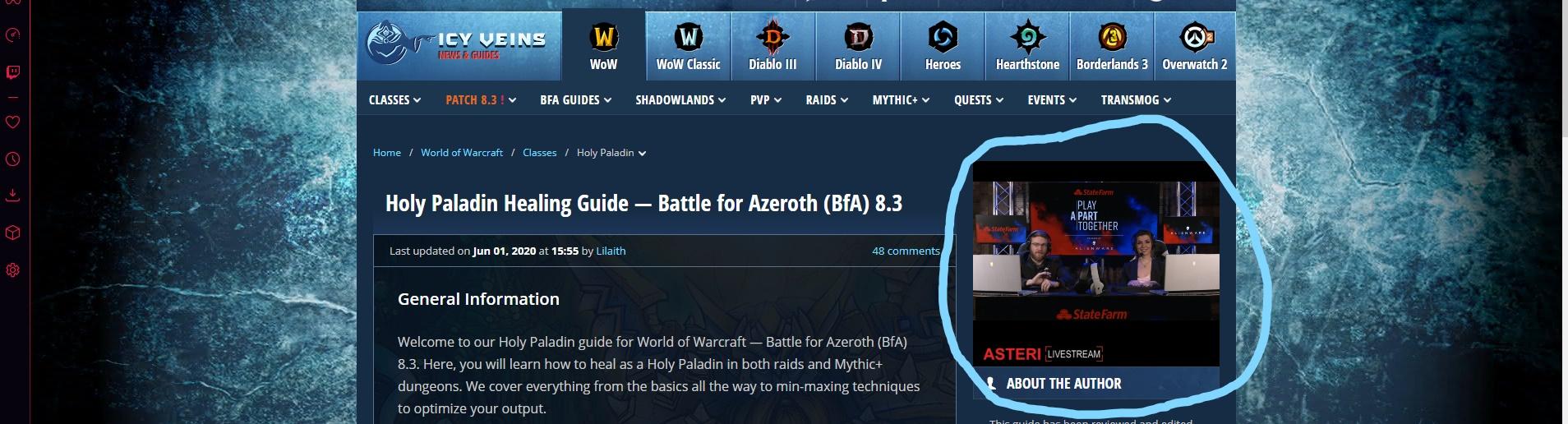Viewport: 1568px width, 424px height.
Task: Open the Downloads icon in the sidebar
Action: [13, 196]
